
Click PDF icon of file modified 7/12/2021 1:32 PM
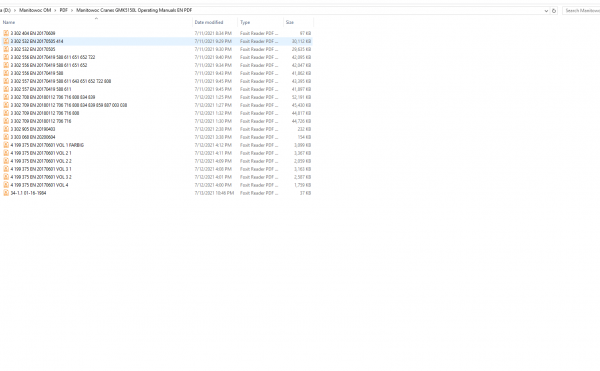pos(6,113)
